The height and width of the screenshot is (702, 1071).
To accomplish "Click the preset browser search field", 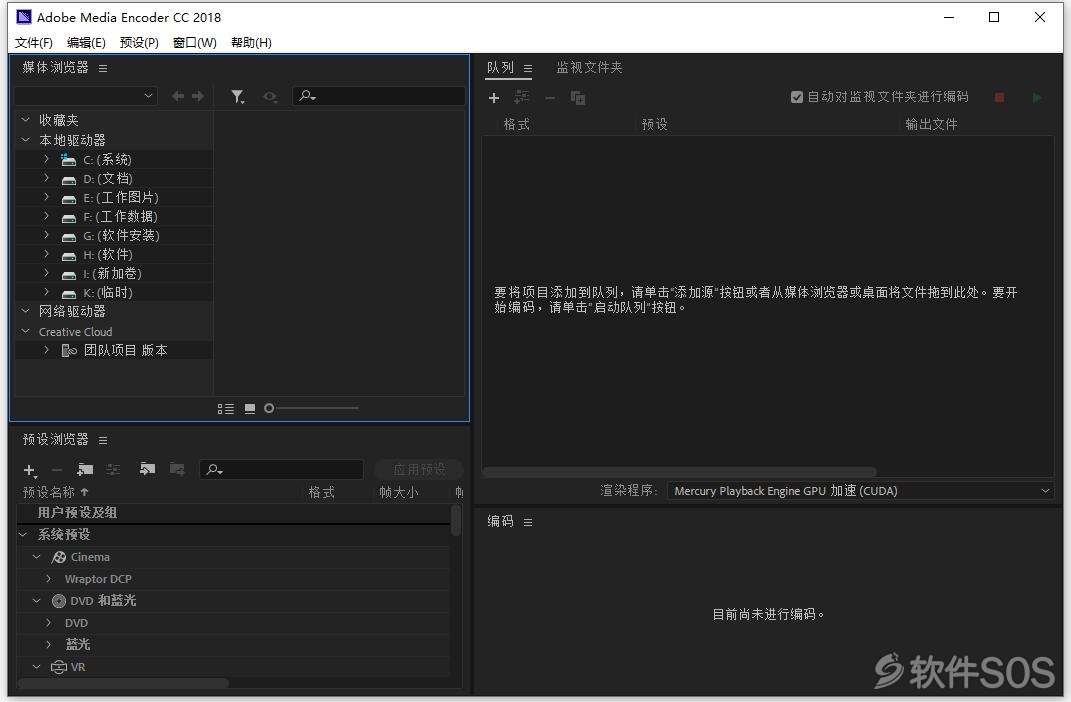I will 281,470.
